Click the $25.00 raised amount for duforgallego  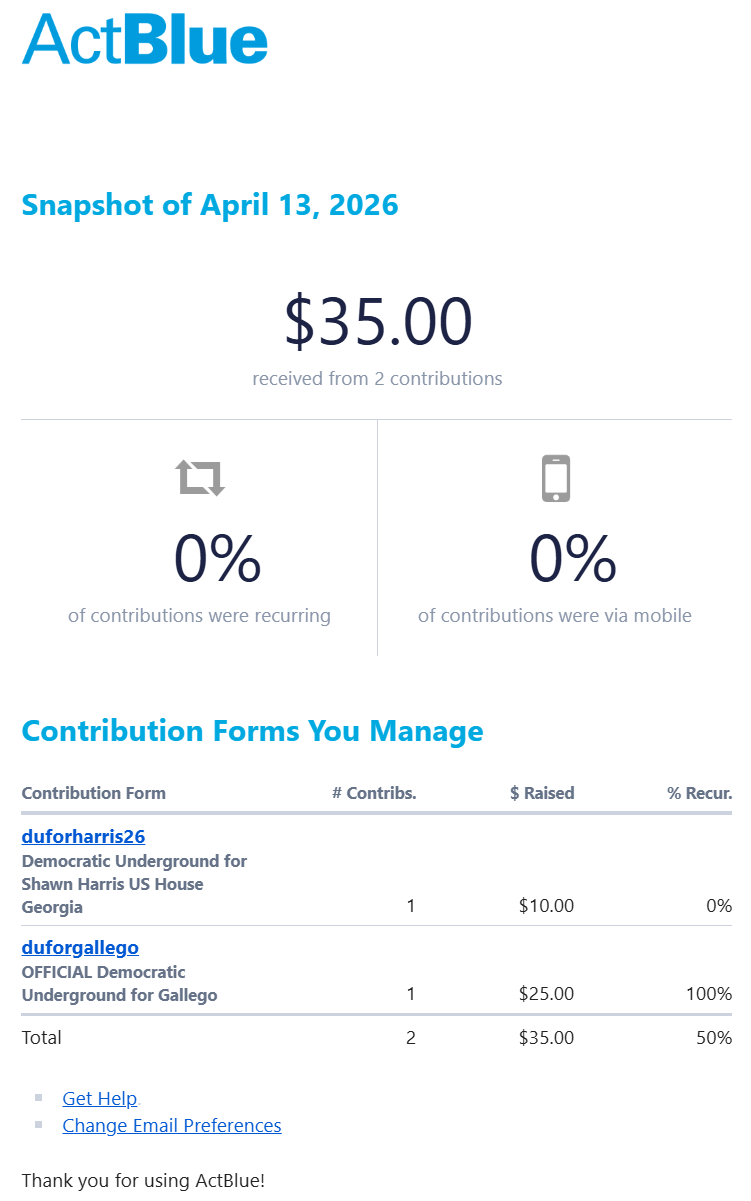[x=546, y=994]
